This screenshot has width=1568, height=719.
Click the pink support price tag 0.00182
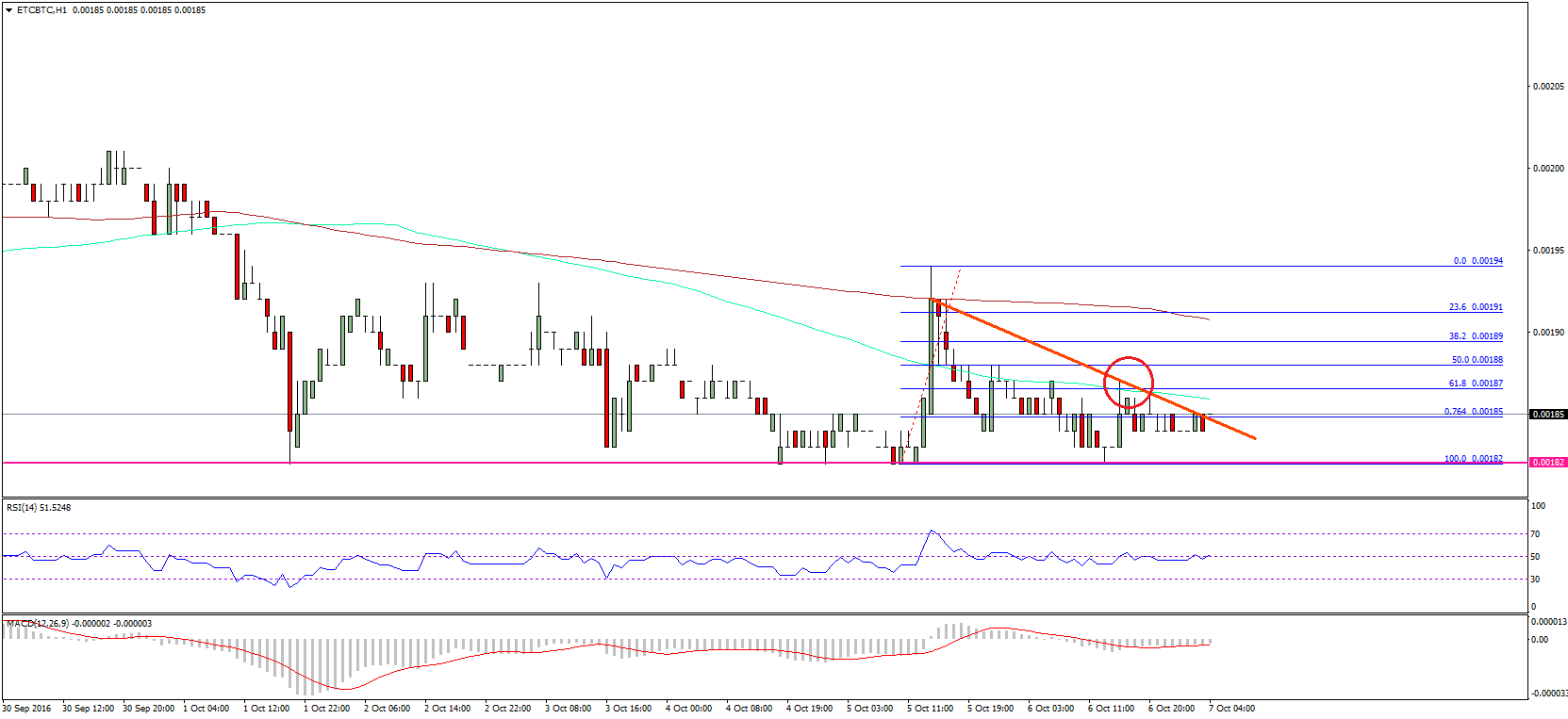1547,463
